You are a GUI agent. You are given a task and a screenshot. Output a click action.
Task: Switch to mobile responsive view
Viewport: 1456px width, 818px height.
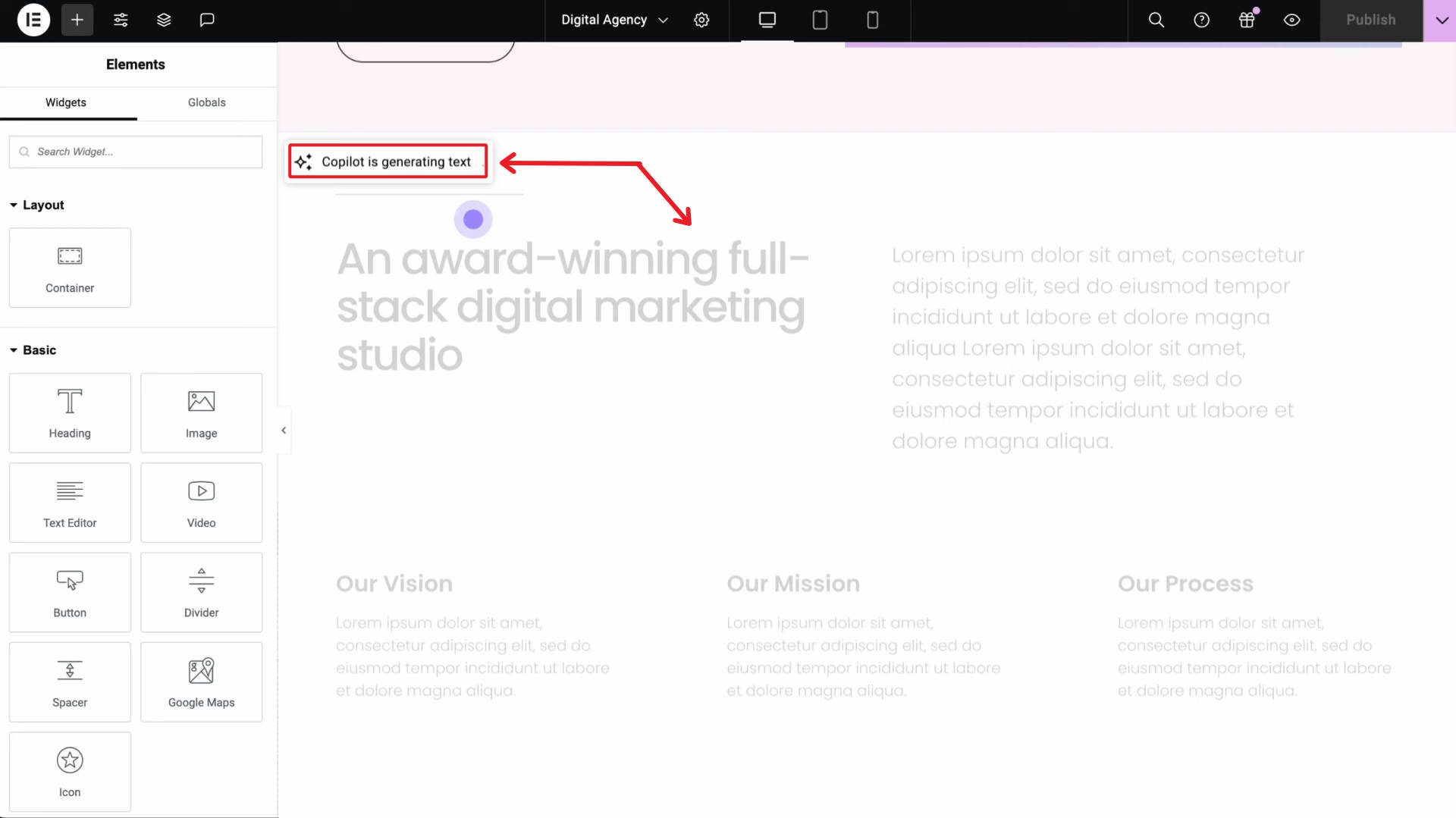click(x=872, y=20)
